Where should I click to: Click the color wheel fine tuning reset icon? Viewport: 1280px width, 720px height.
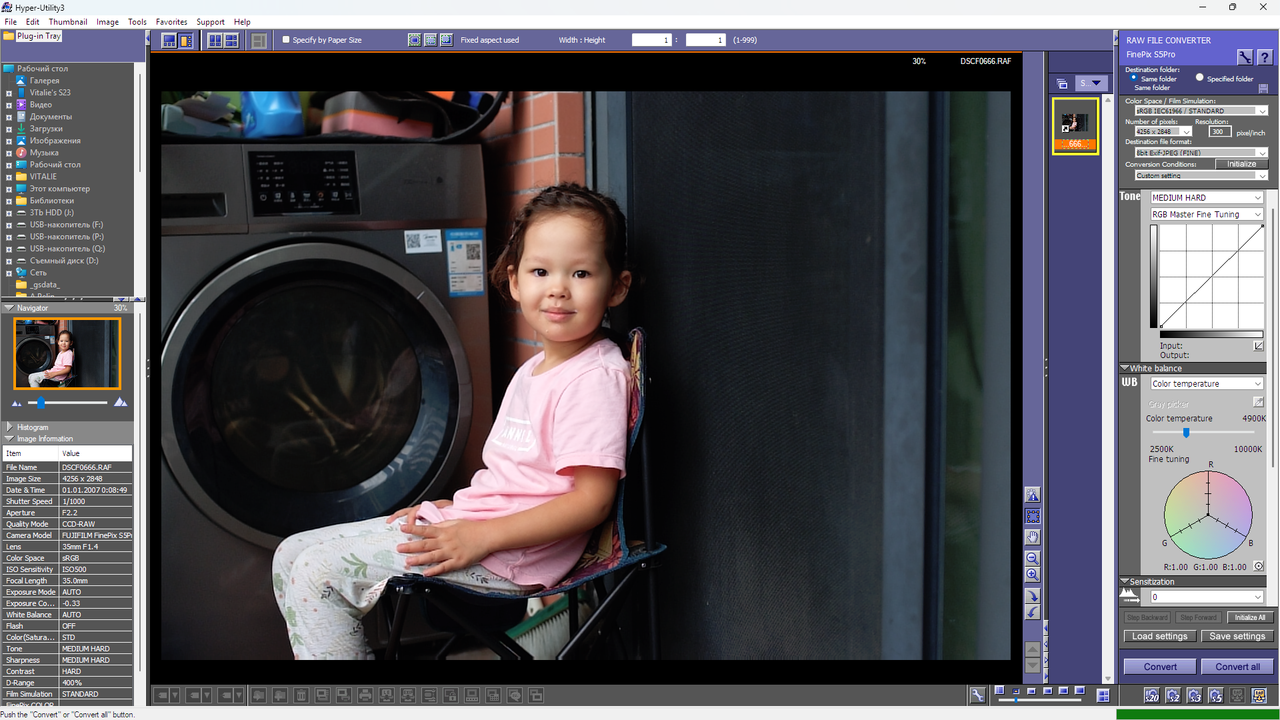[x=1258, y=566]
